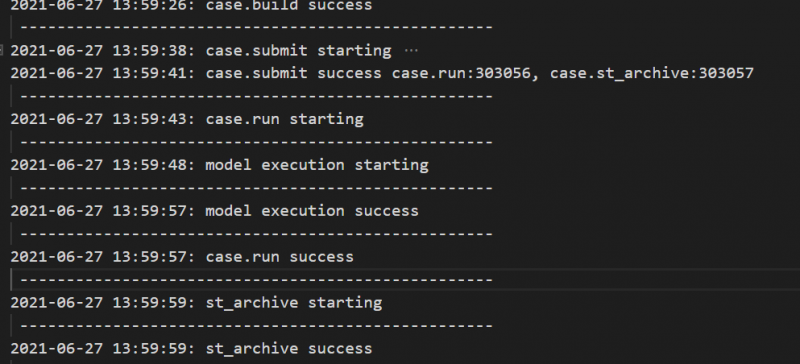Place cursor on case.build success text

pos(289,6)
